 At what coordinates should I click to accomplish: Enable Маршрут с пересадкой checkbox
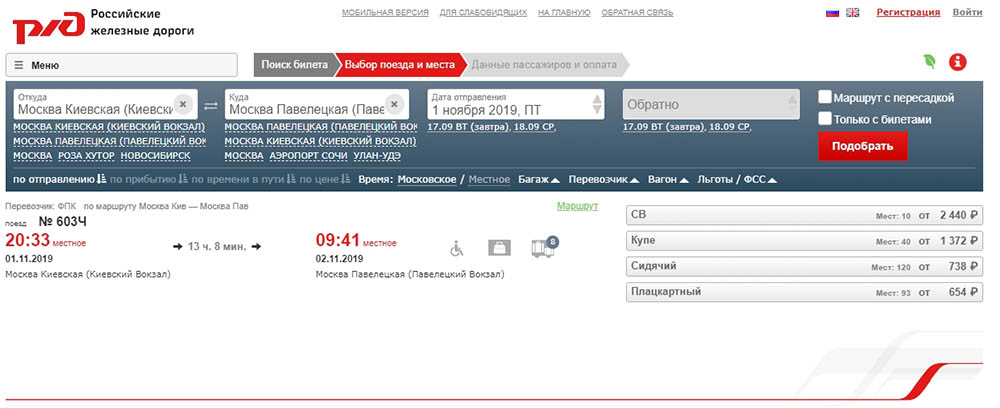tap(825, 97)
